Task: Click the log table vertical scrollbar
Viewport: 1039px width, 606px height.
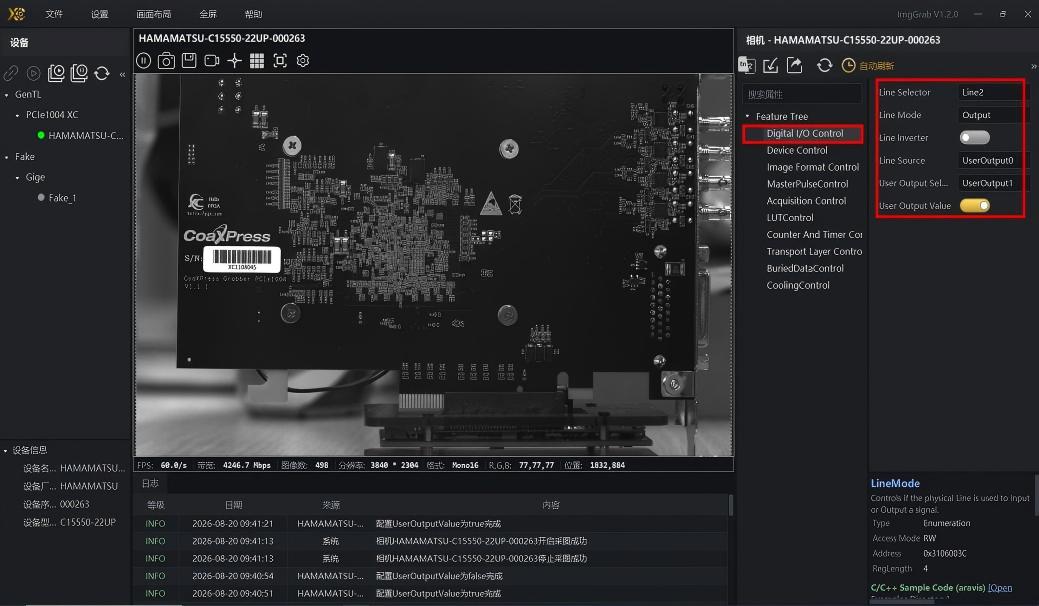Action: tap(731, 506)
